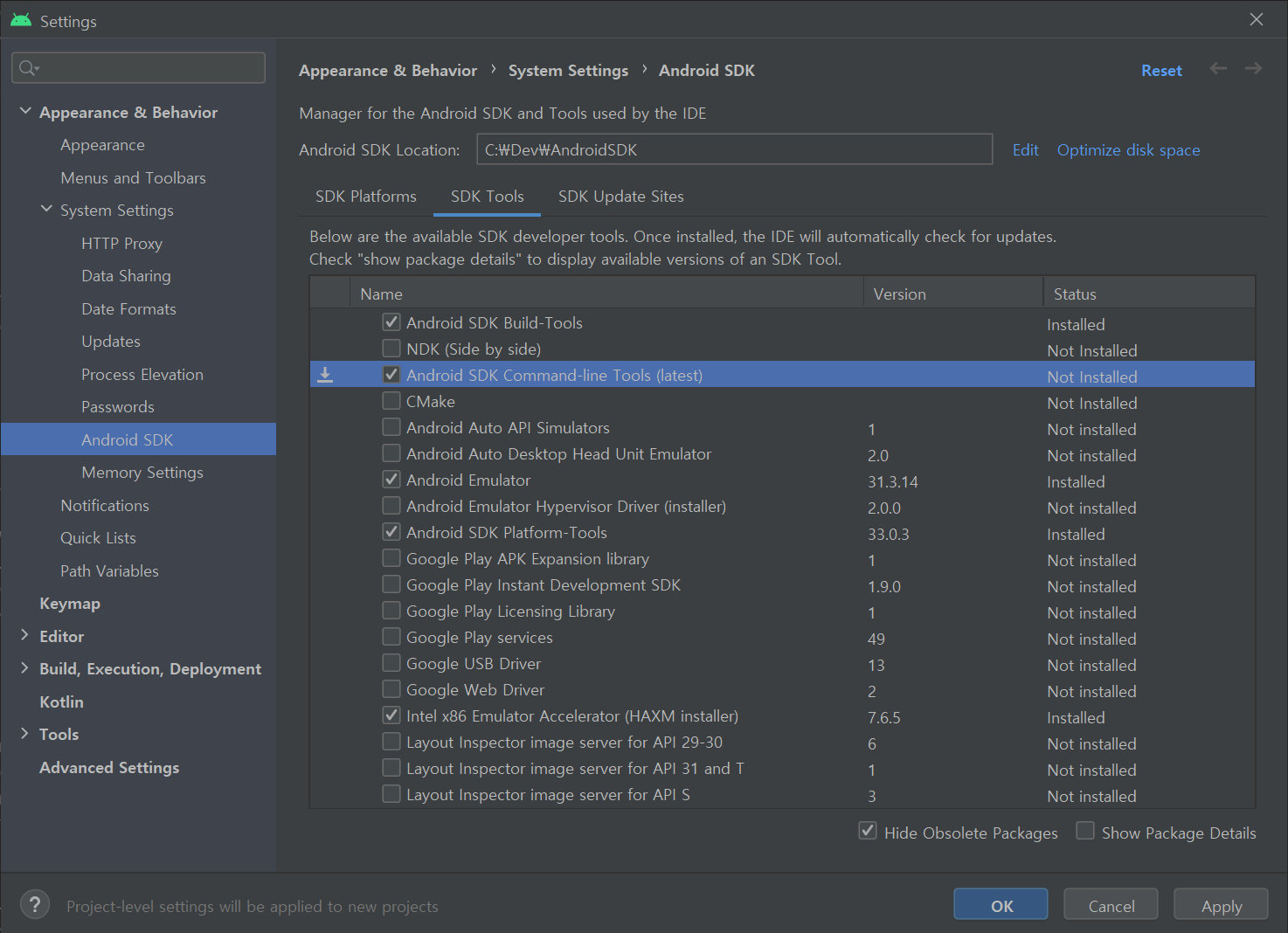Expand the Editor section
Image resolution: width=1288 pixels, height=933 pixels.
(25, 636)
